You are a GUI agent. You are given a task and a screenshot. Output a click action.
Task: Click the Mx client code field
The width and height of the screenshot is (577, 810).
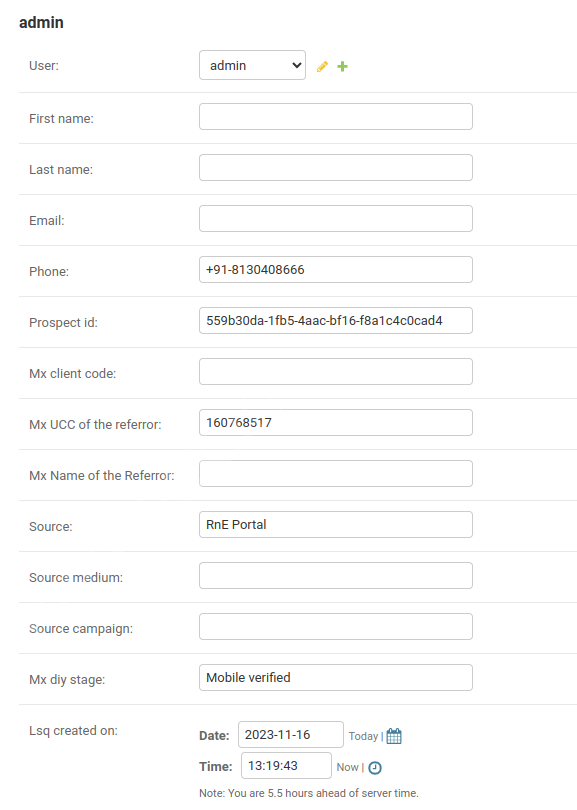point(336,371)
